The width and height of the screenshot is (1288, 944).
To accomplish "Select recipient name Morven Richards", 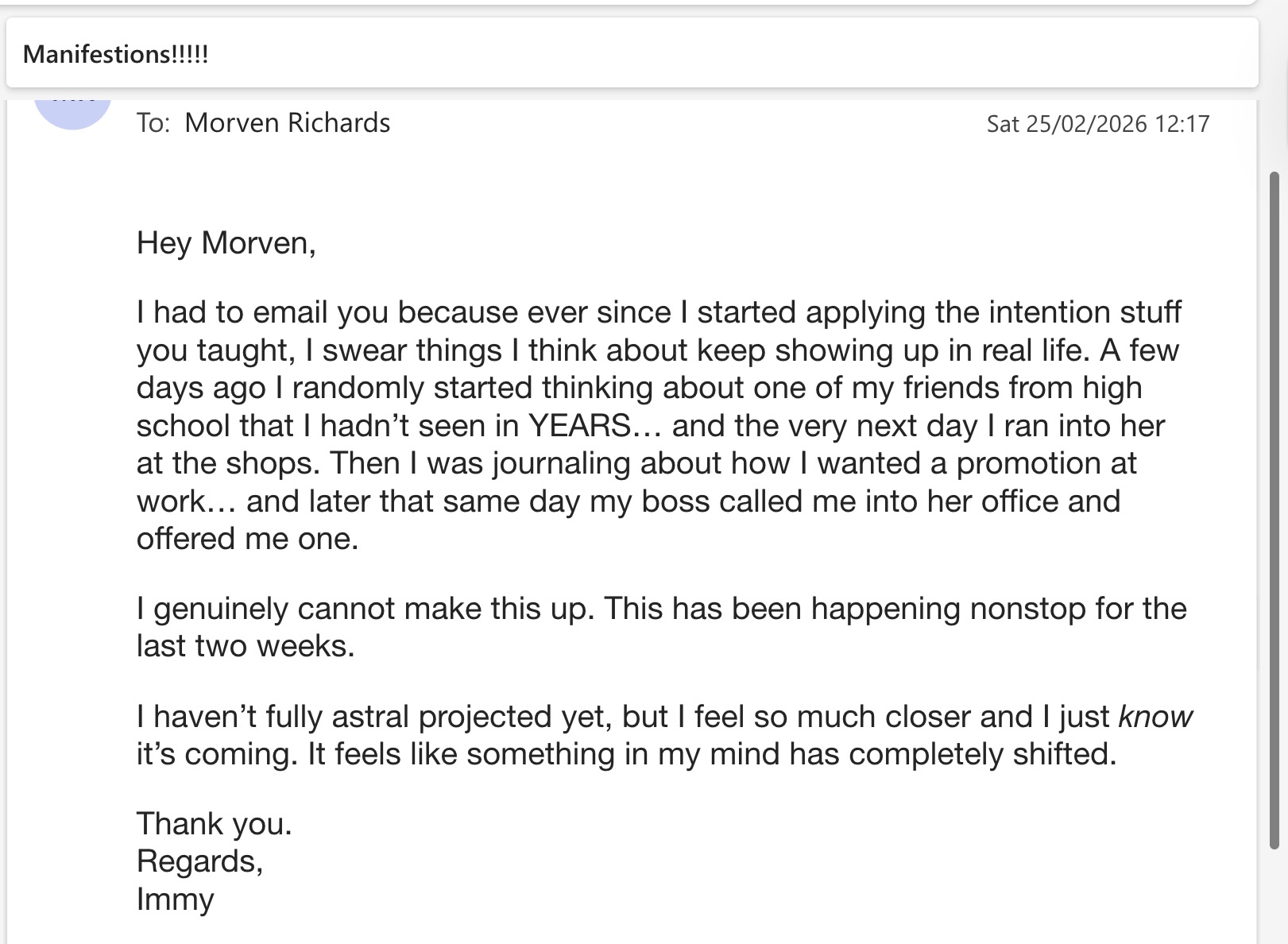I will [288, 123].
